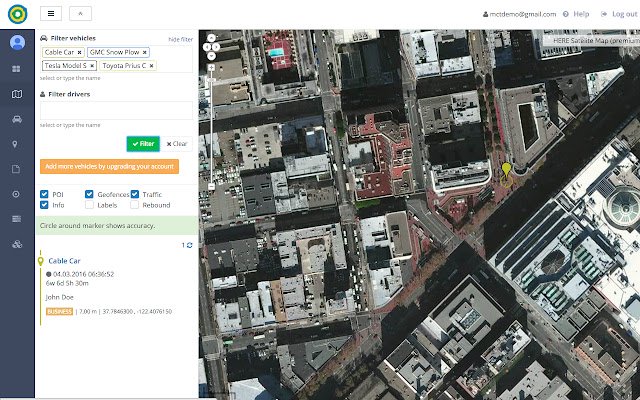
Task: Pan the map right with the arrow control
Action: pos(216,47)
